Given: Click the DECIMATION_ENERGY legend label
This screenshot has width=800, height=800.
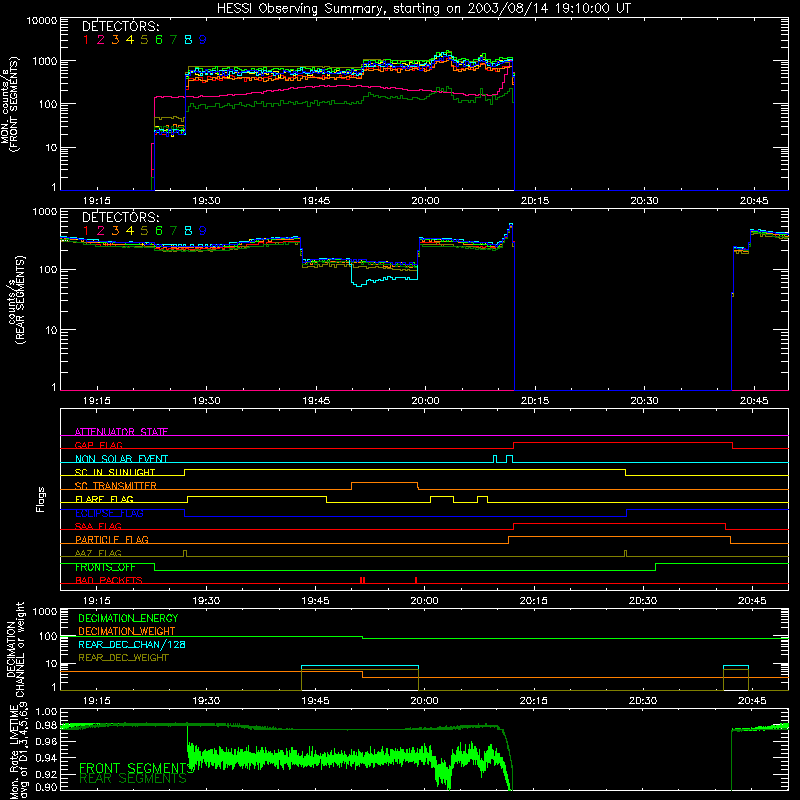Looking at the screenshot, I should (x=128, y=618).
